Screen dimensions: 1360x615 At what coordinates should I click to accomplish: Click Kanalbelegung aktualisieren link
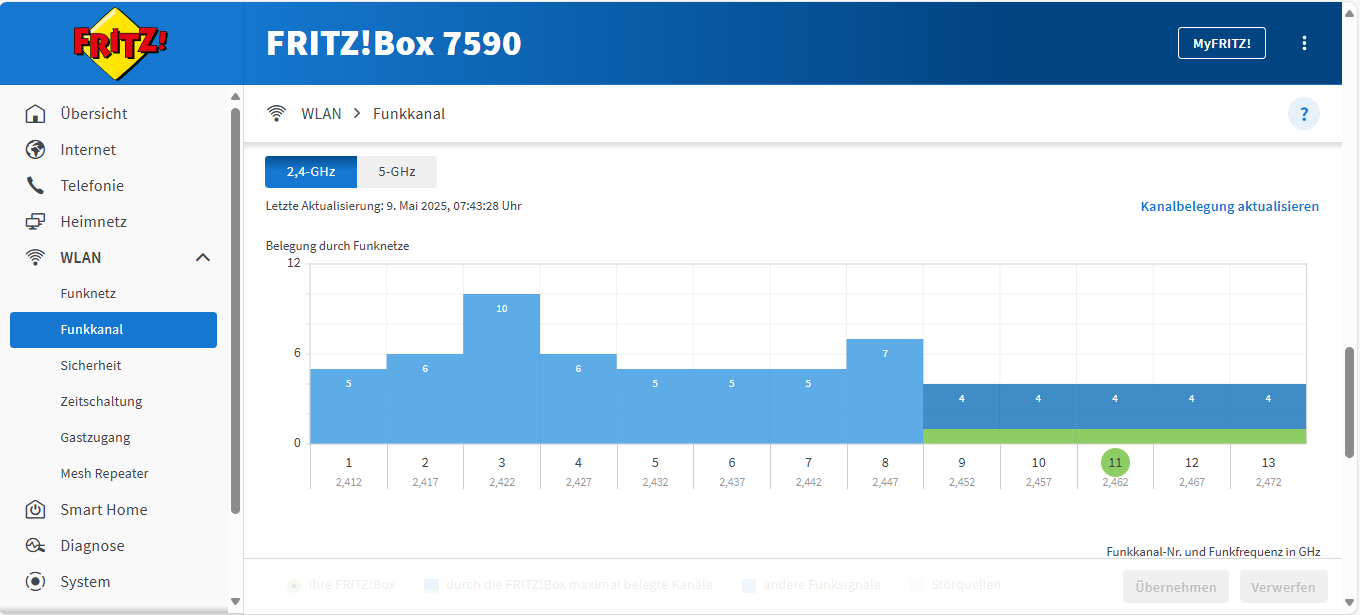point(1229,207)
